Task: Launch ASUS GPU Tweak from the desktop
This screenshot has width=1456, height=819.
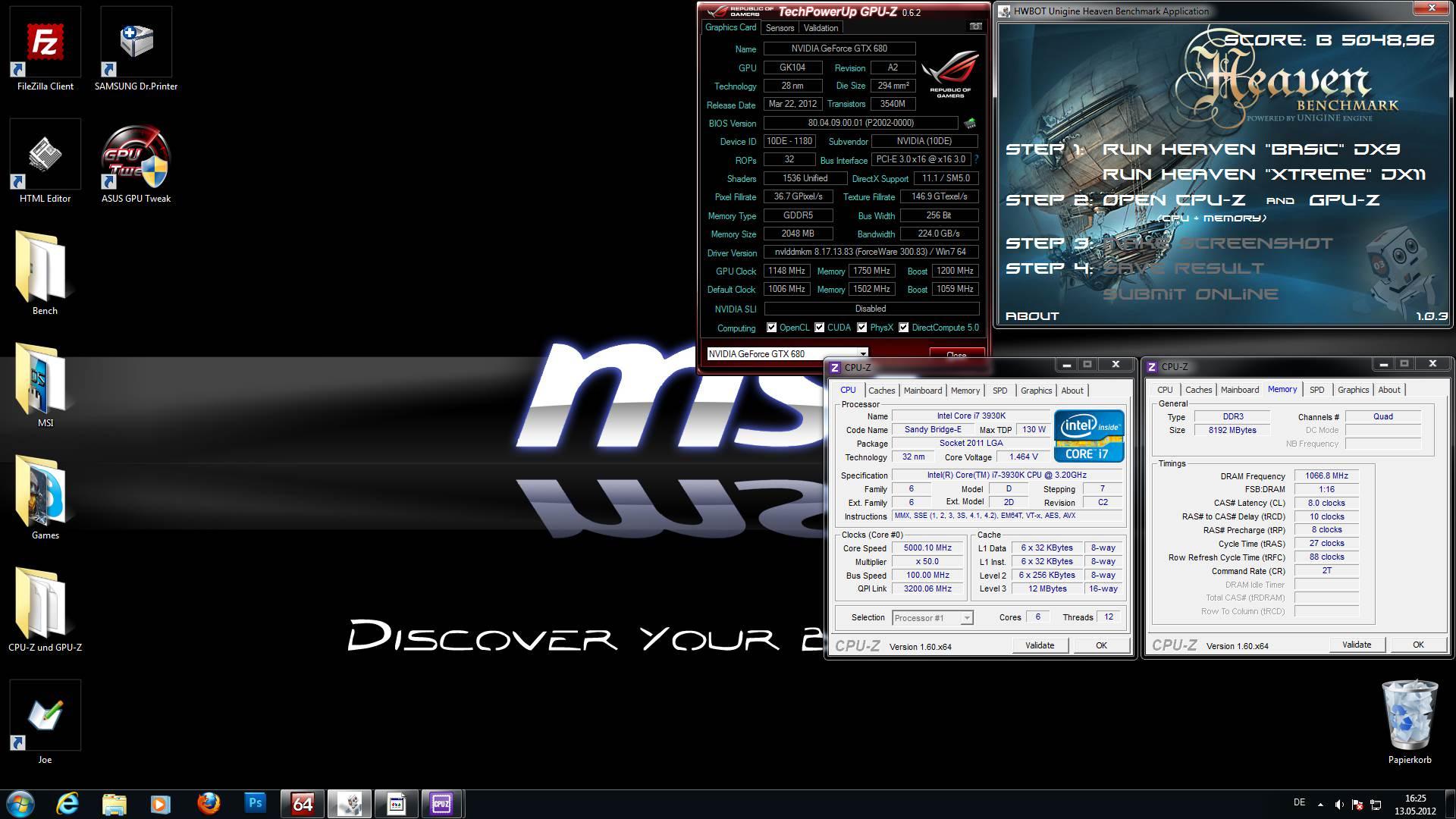Action: click(136, 162)
